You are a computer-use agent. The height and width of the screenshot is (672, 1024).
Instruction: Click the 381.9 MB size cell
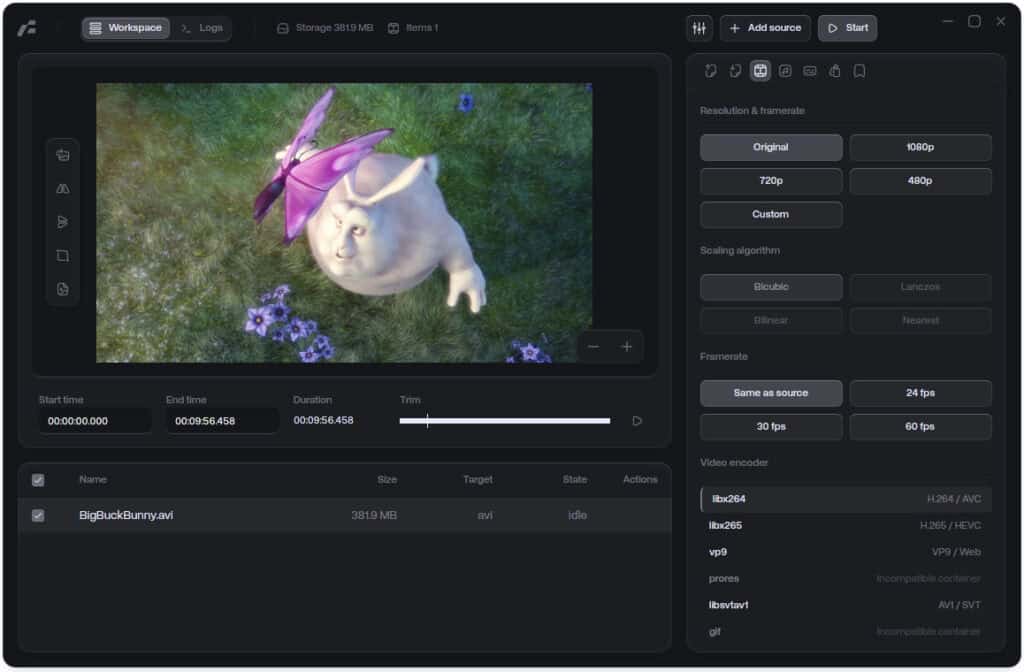click(374, 516)
